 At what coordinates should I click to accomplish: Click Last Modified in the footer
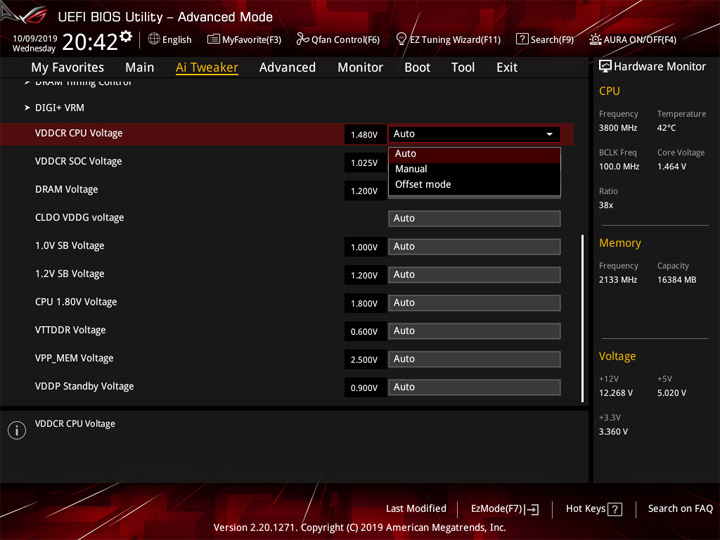pyautogui.click(x=416, y=509)
